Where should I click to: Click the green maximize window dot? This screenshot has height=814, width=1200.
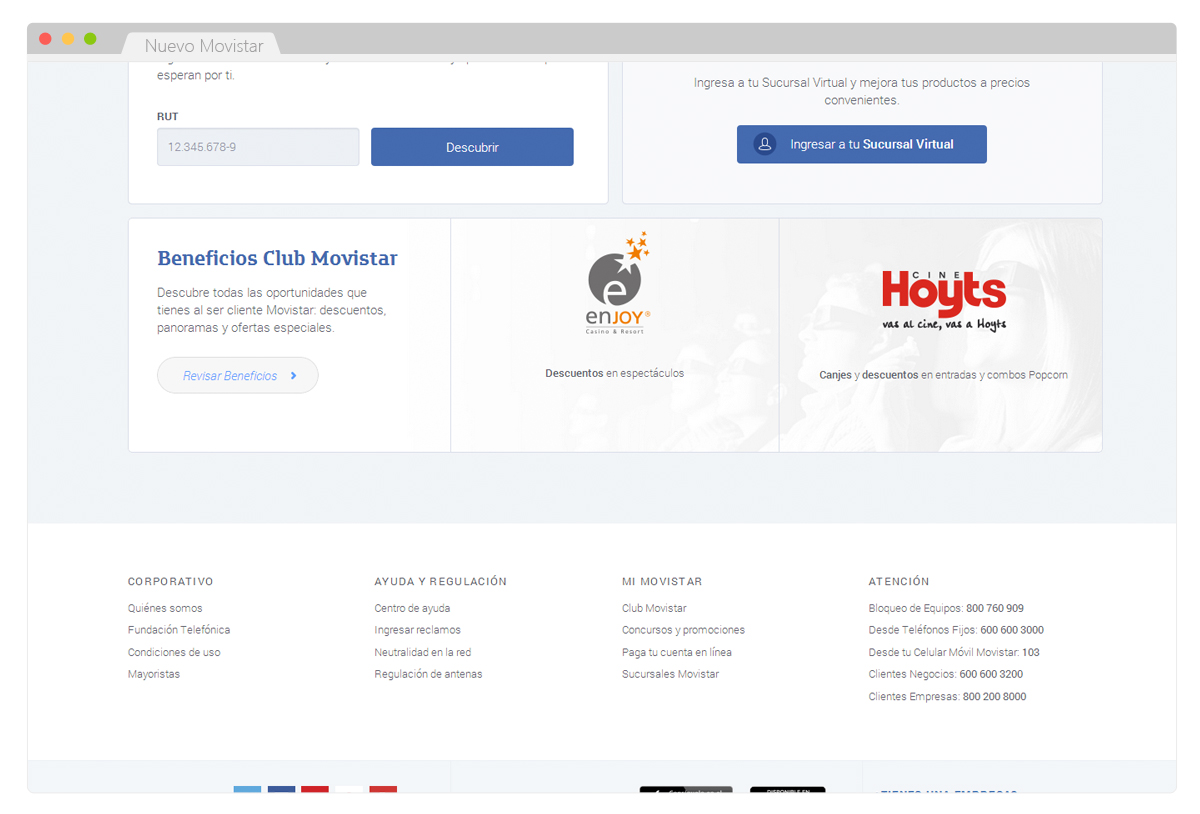click(90, 39)
